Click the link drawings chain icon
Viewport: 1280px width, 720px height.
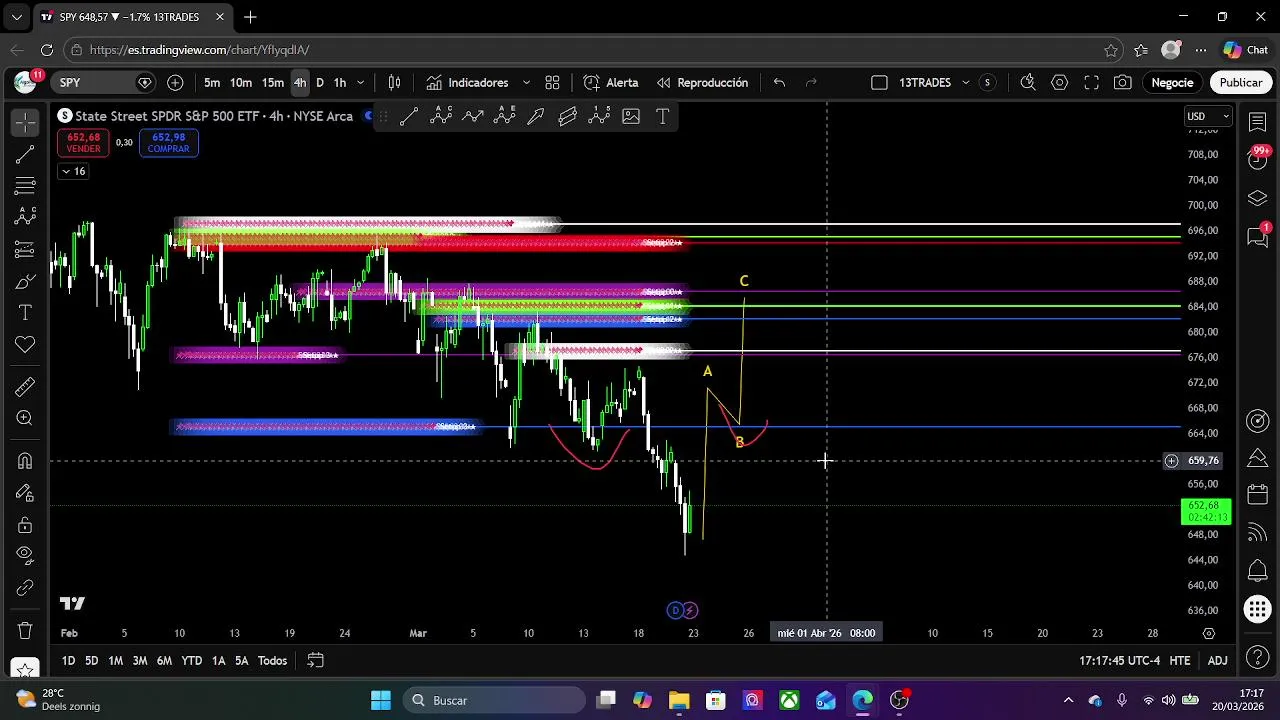[25, 588]
